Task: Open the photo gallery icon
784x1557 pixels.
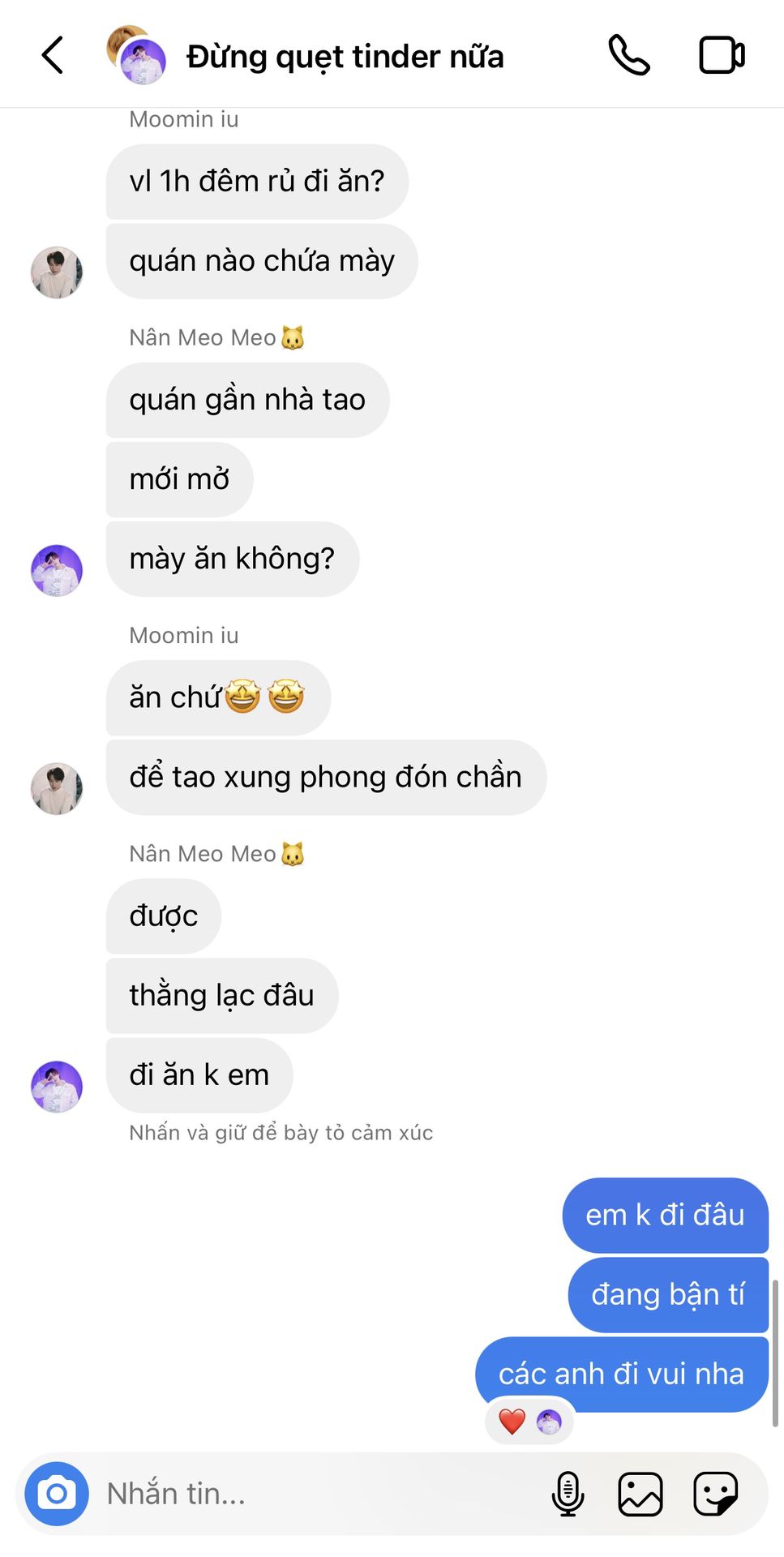Action: pos(640,1494)
